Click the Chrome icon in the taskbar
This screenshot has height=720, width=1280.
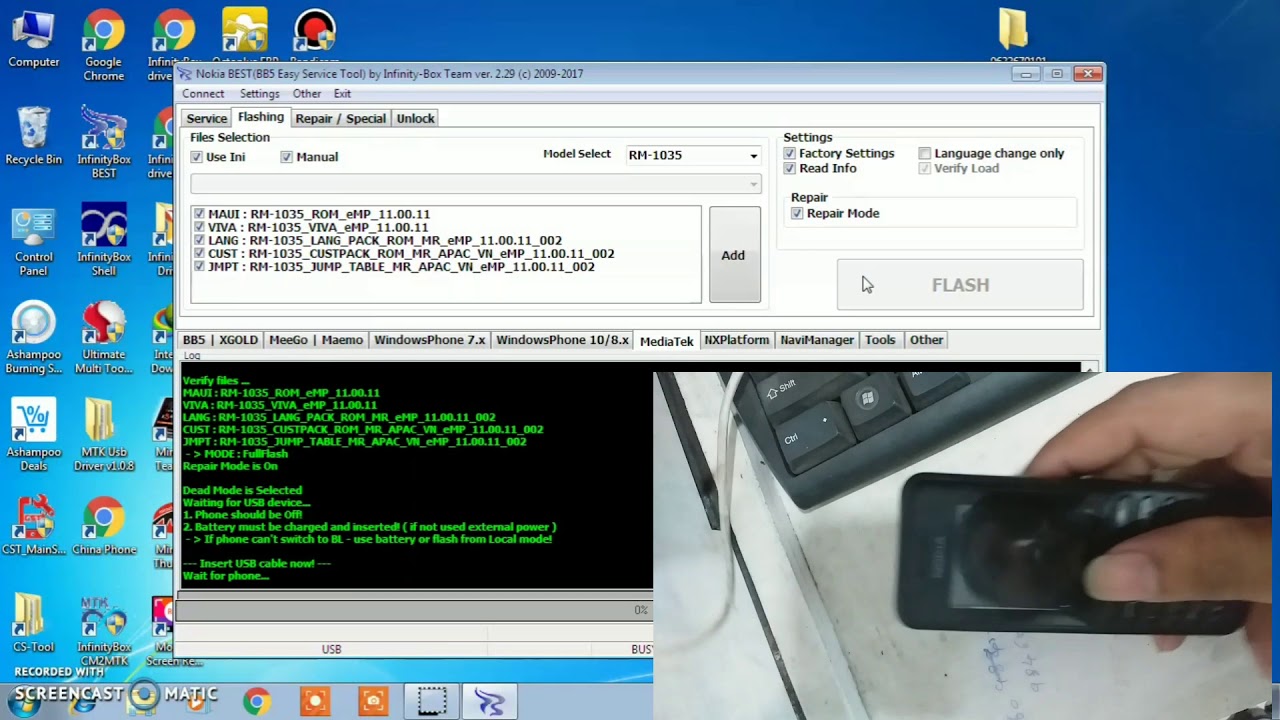pos(257,702)
